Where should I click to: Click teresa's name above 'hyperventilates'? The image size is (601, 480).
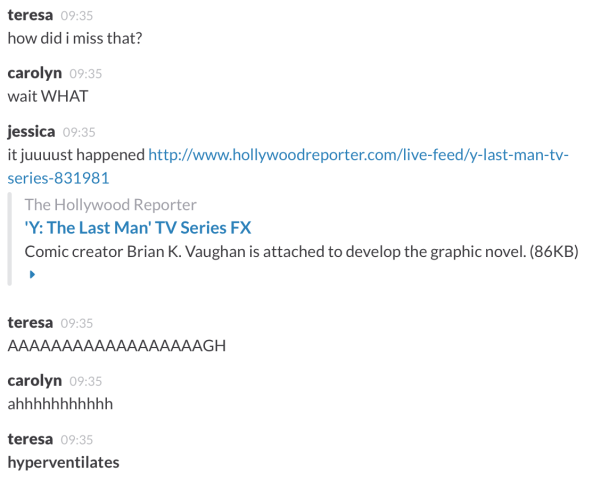(x=30, y=439)
